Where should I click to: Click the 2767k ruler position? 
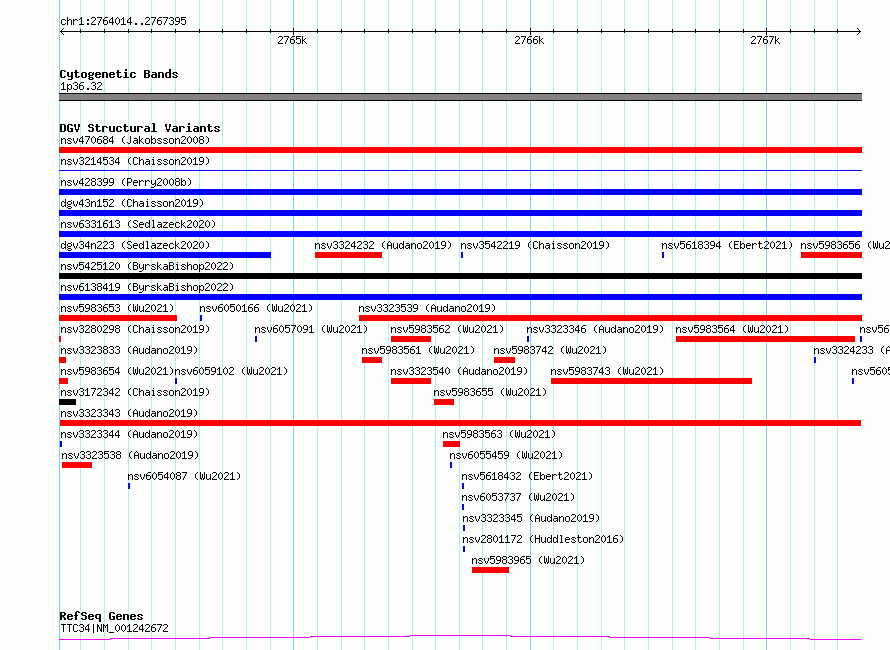coord(765,40)
